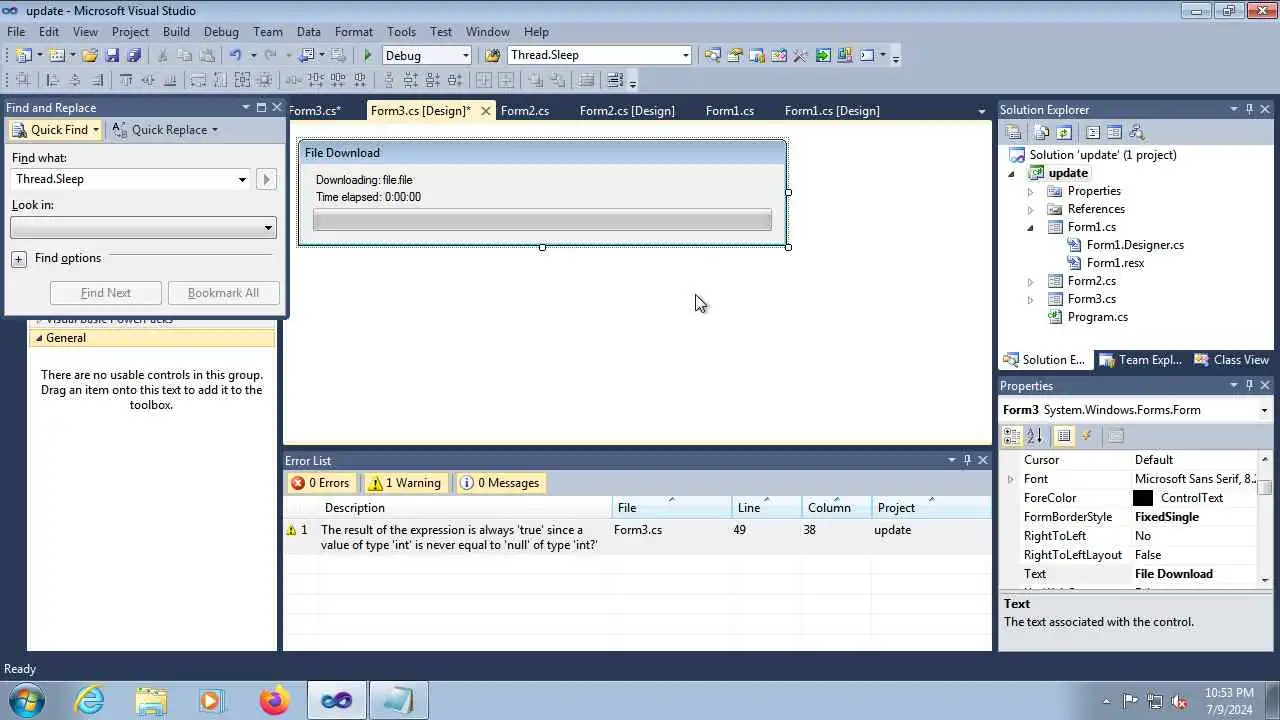The height and width of the screenshot is (720, 1280).
Task: Open Windows Explorer from the taskbar
Action: [x=151, y=700]
